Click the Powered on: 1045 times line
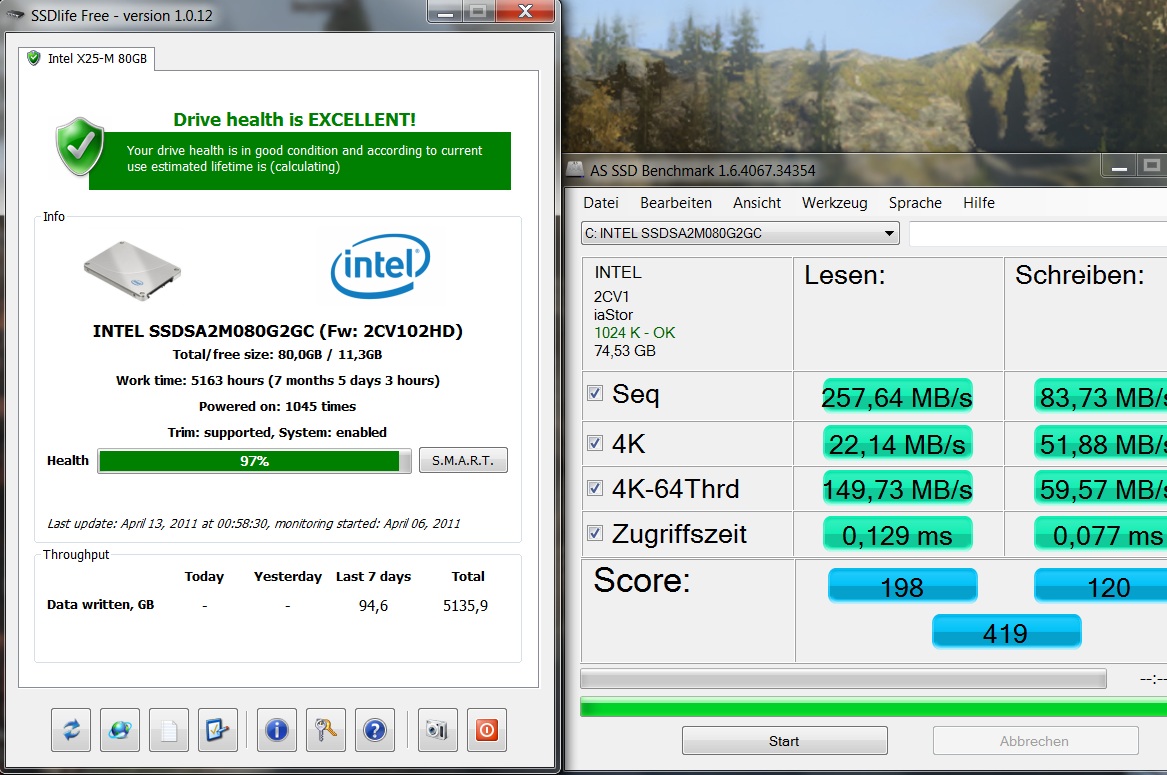 pos(278,406)
